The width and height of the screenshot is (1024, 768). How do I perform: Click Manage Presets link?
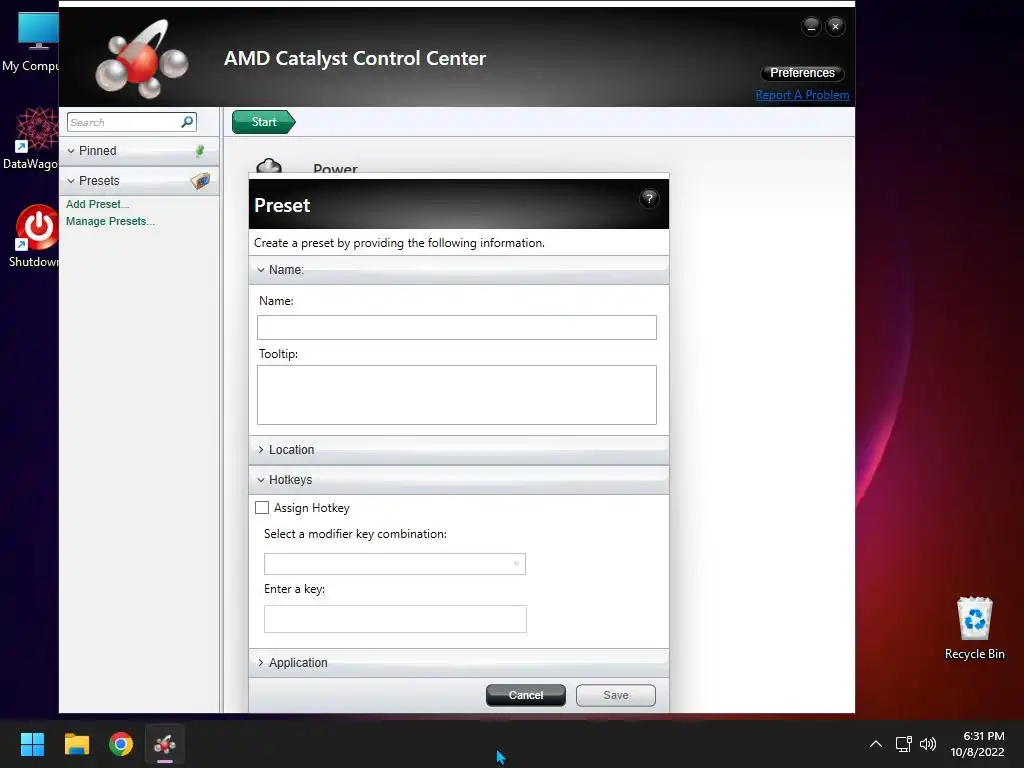coord(110,221)
